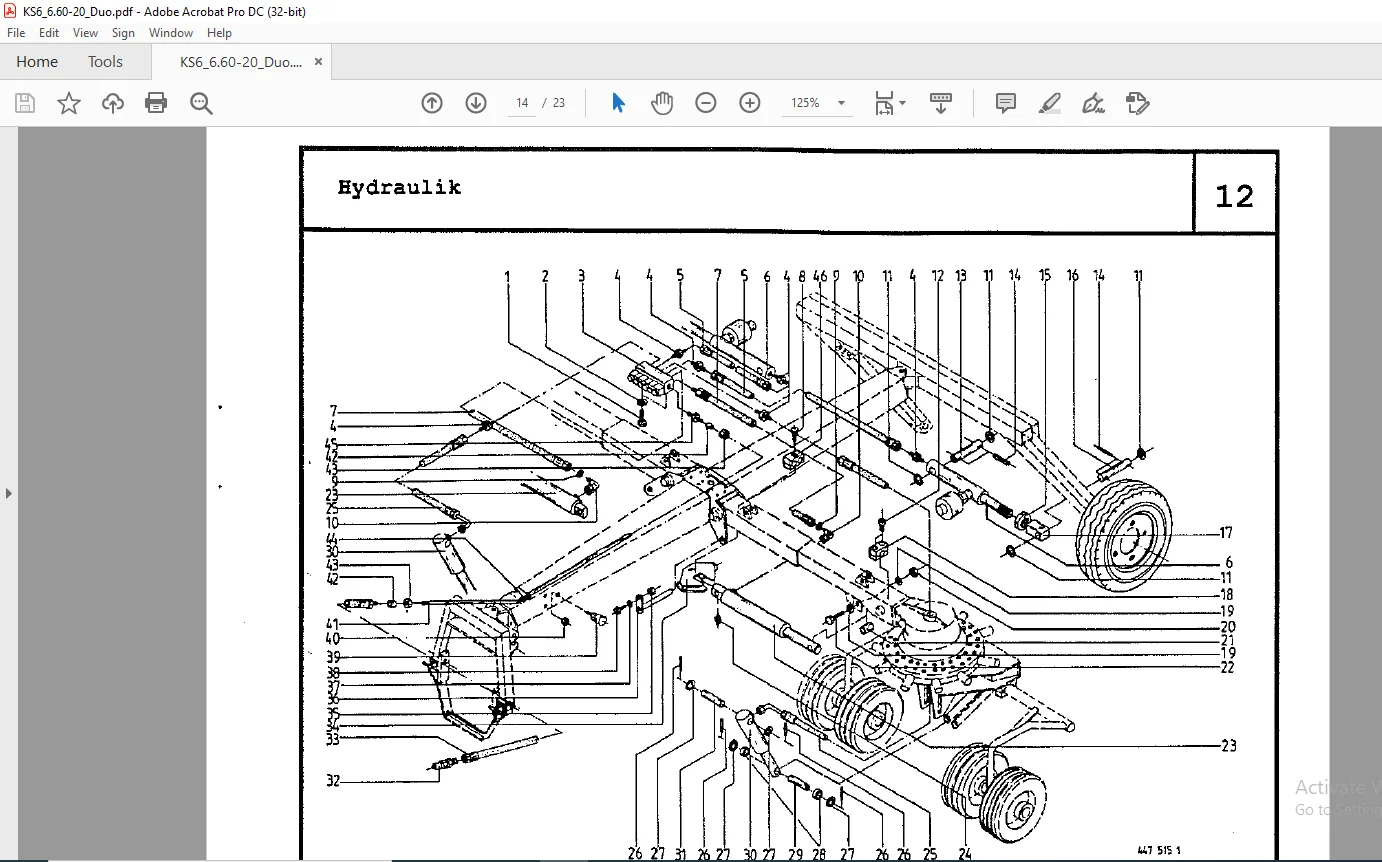Select the KS6_6.60-20_Duo document tab
Image resolution: width=1382 pixels, height=862 pixels.
pyautogui.click(x=241, y=62)
